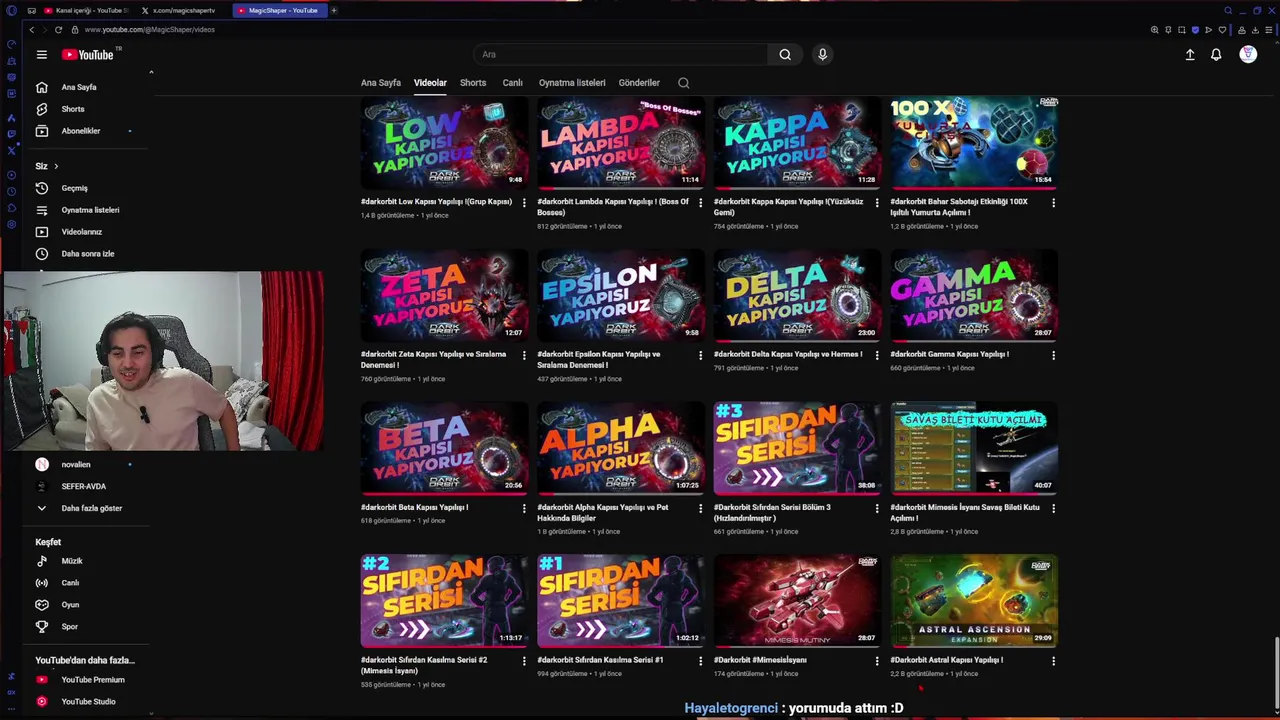Open the notifications bell
1280x720 pixels.
point(1216,55)
